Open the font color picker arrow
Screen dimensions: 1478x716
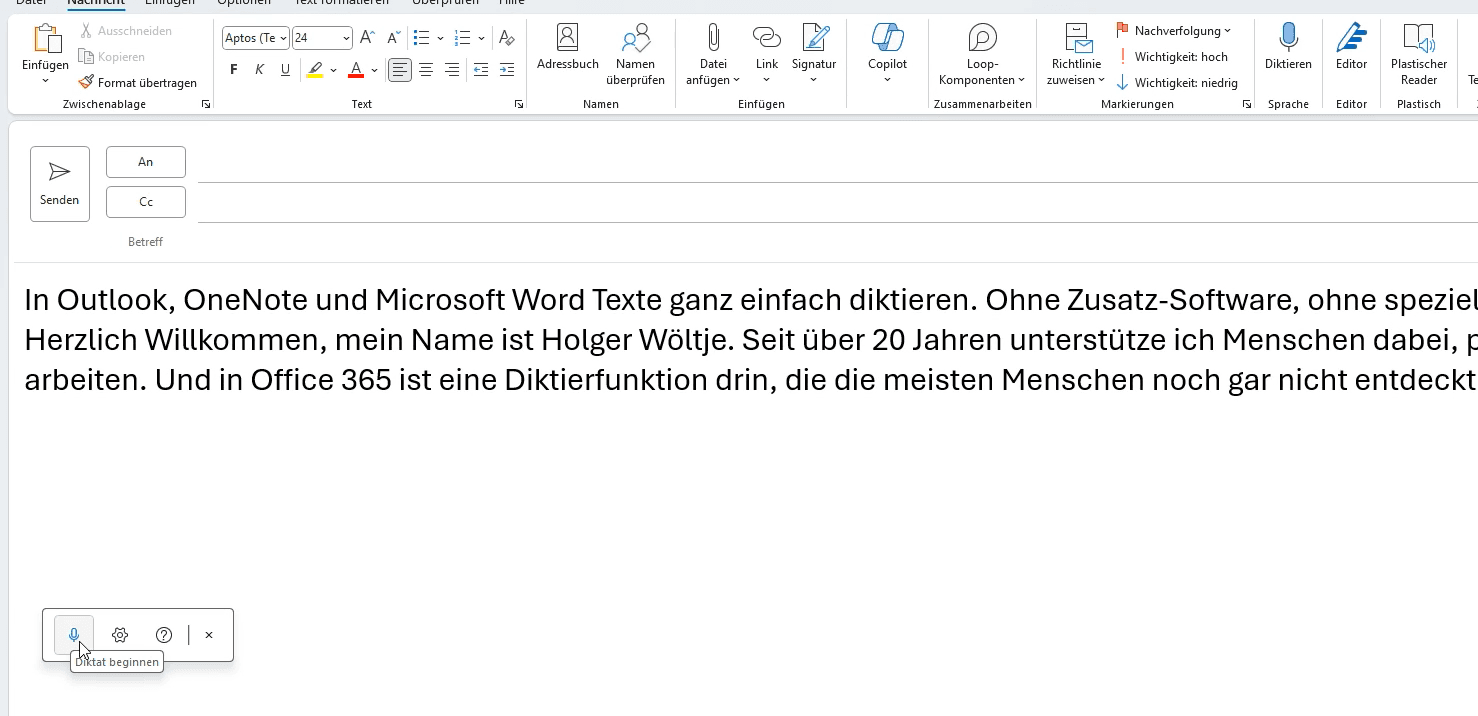375,70
